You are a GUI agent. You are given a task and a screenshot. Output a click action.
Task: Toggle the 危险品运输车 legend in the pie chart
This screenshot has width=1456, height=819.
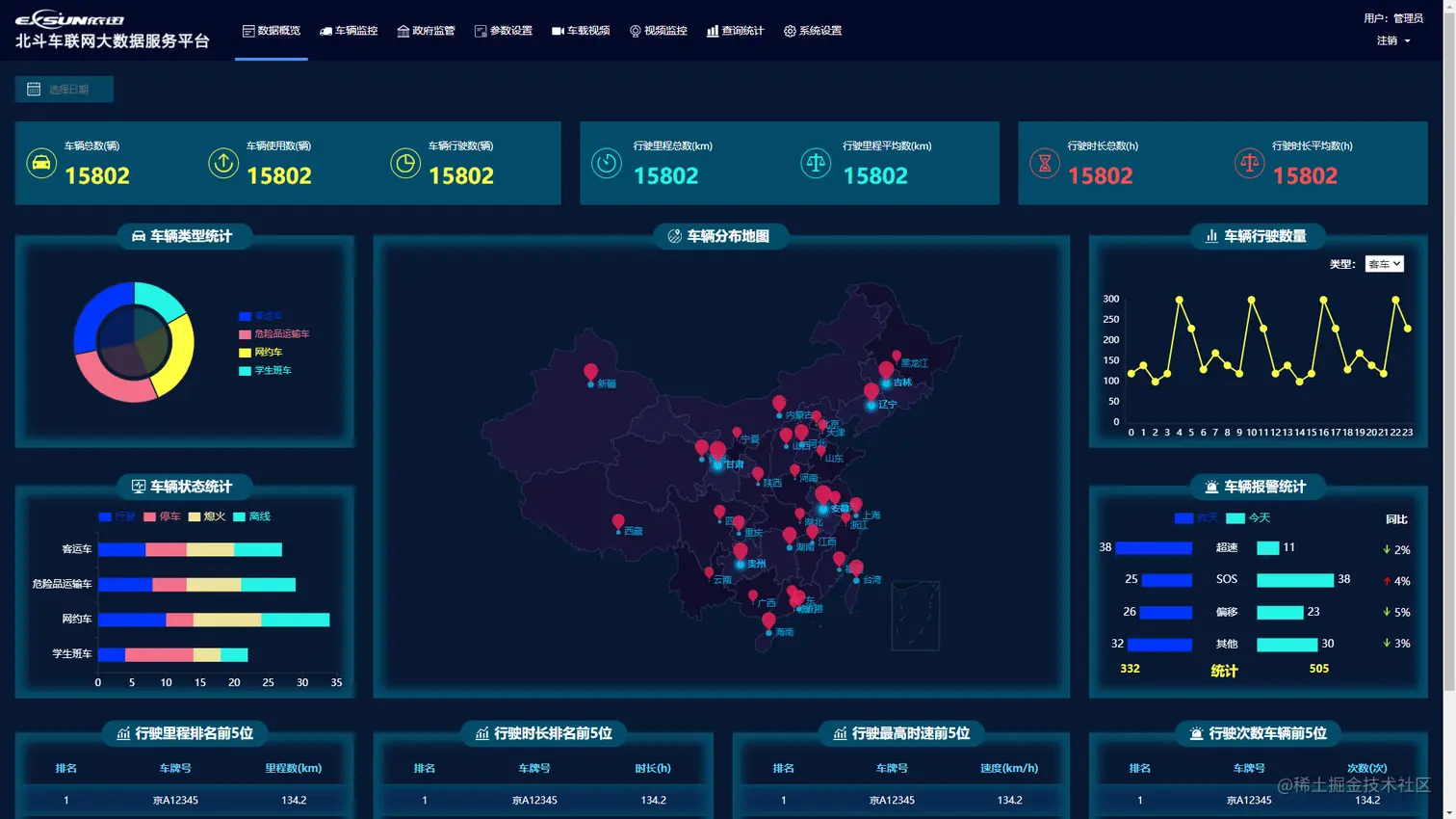[x=274, y=334]
